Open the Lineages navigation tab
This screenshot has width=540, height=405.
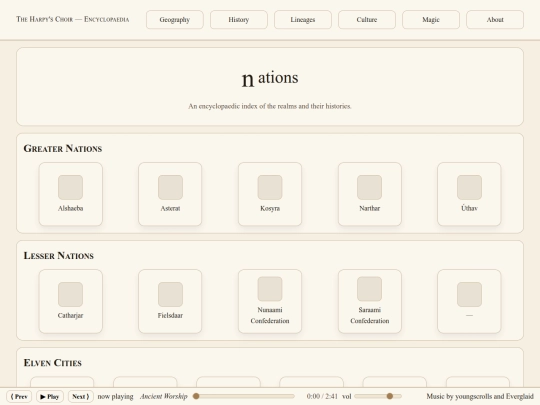(303, 20)
